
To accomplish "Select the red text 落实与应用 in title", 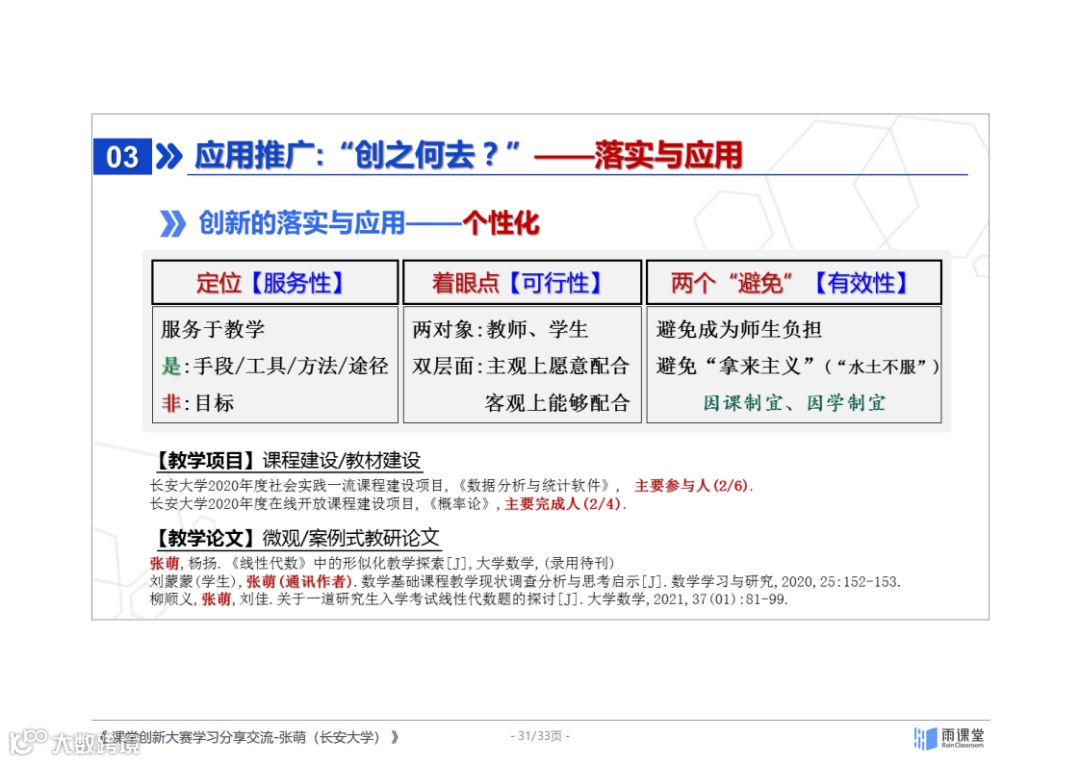I will (x=668, y=155).
